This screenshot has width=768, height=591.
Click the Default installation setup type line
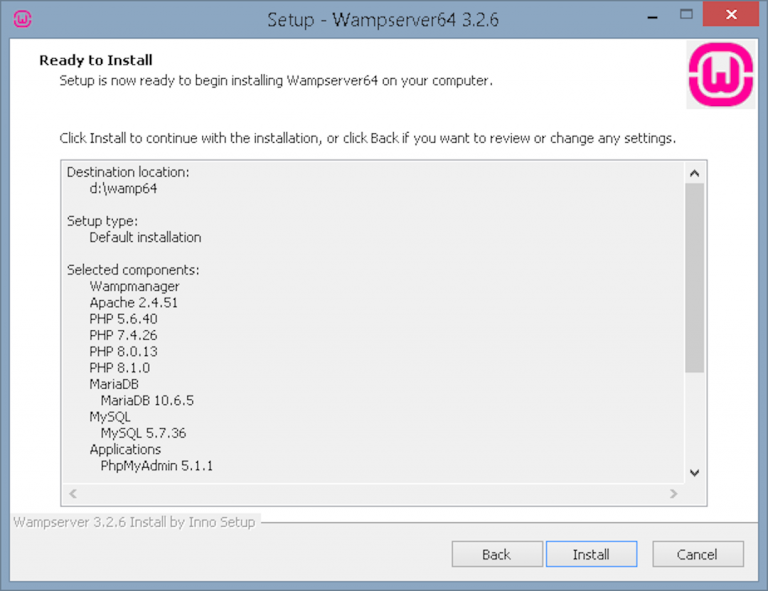145,237
